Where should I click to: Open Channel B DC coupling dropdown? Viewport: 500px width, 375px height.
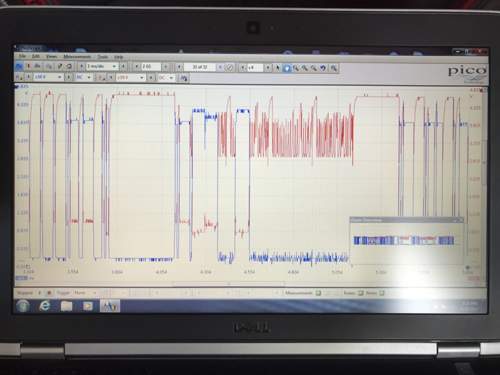click(166, 78)
